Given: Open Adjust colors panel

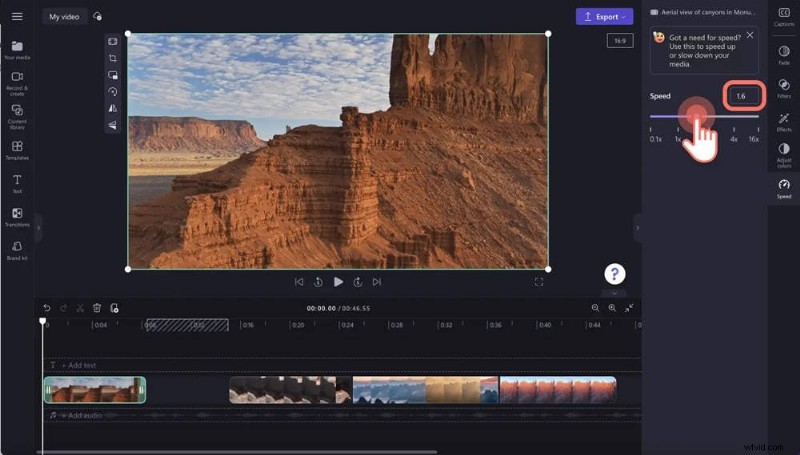Looking at the screenshot, I should [784, 155].
